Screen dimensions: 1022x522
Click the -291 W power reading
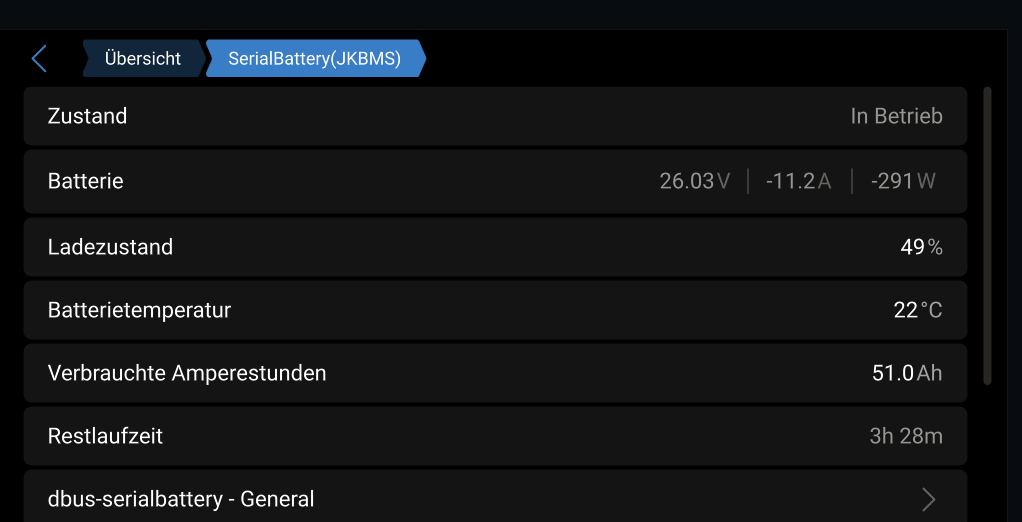903,181
